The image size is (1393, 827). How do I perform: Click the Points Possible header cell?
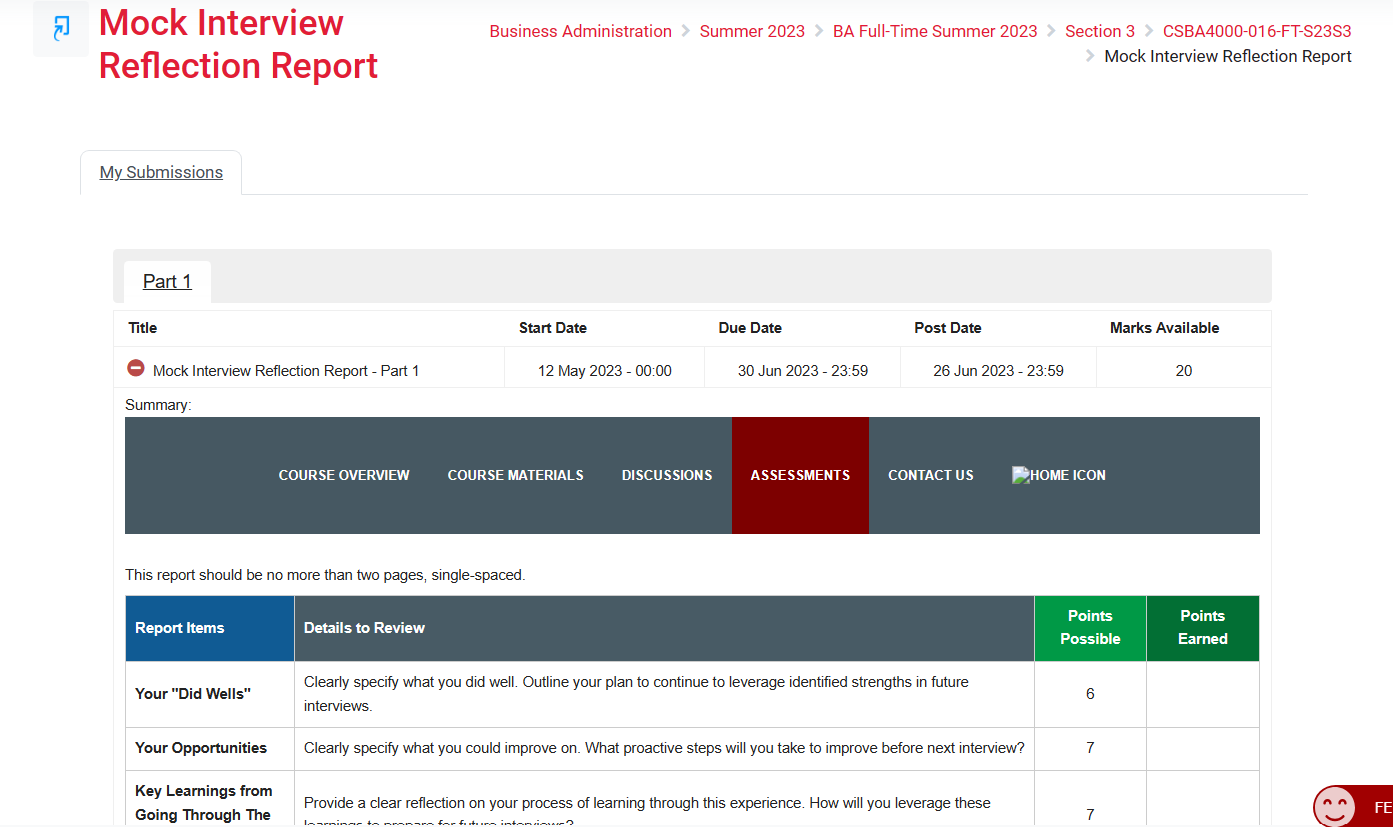pyautogui.click(x=1090, y=628)
